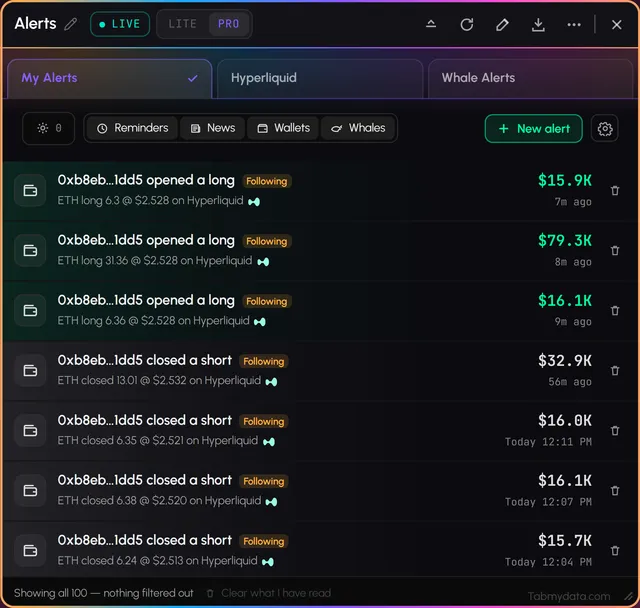Toggle the LIVE indicator
This screenshot has height=608, width=640.
120,24
